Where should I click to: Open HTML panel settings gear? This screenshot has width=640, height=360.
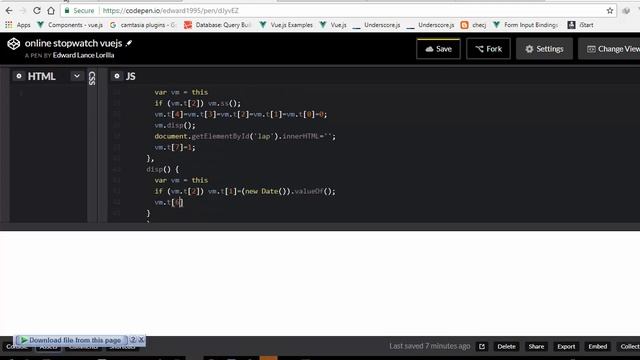(x=19, y=76)
